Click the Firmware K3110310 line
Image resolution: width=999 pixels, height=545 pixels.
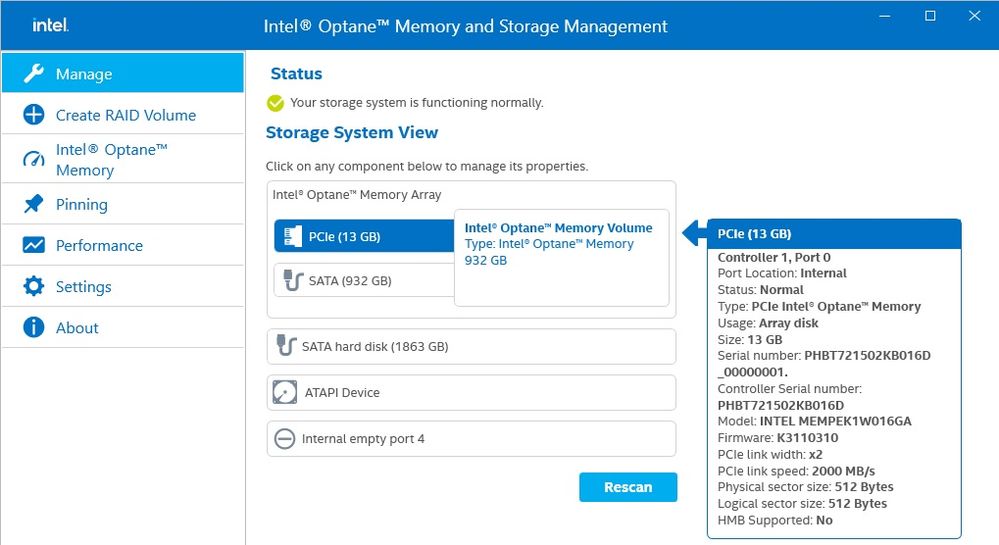point(778,438)
